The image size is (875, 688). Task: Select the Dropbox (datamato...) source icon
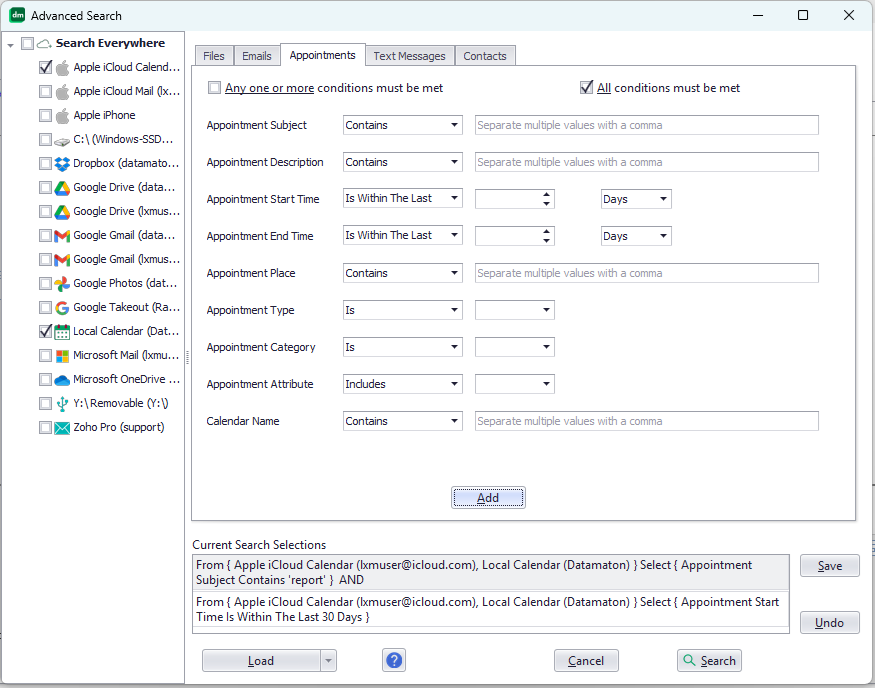(x=60, y=163)
